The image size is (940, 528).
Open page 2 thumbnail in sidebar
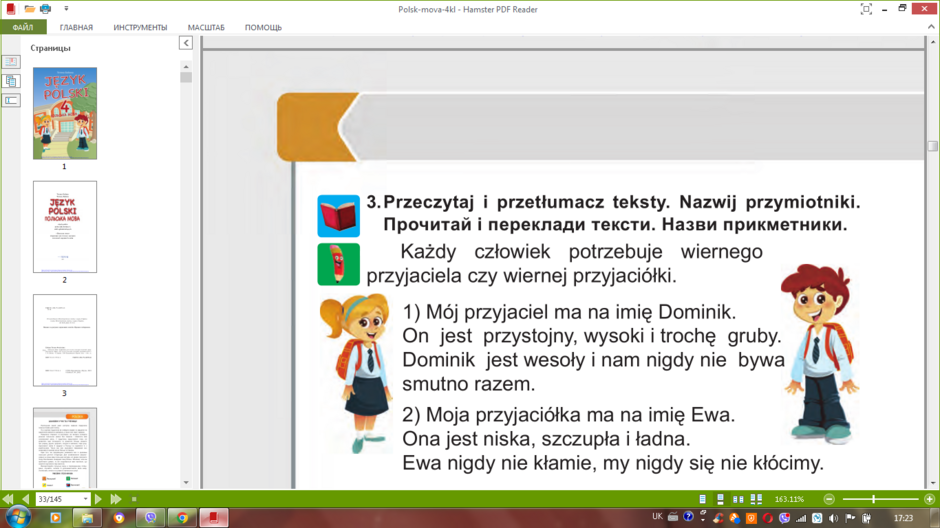pos(65,227)
